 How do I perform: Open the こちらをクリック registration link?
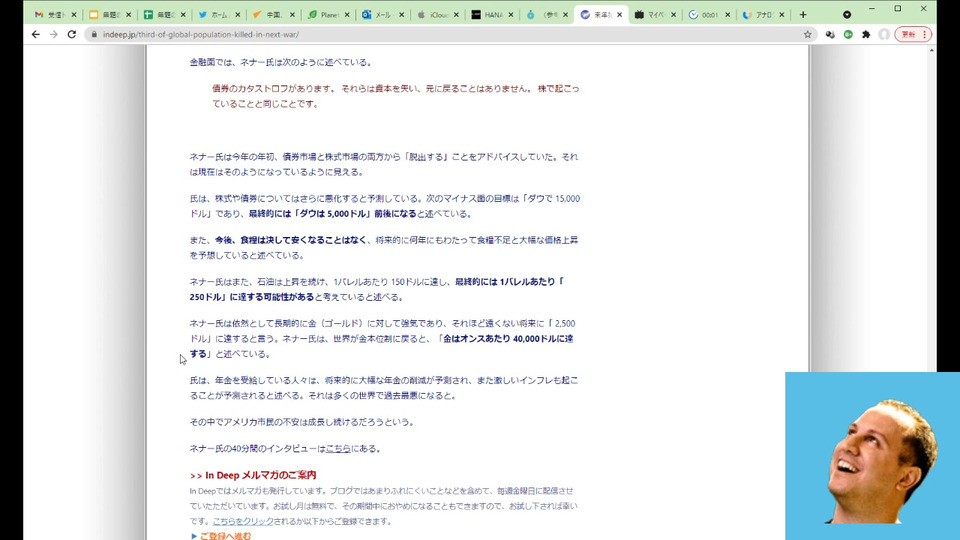243,522
